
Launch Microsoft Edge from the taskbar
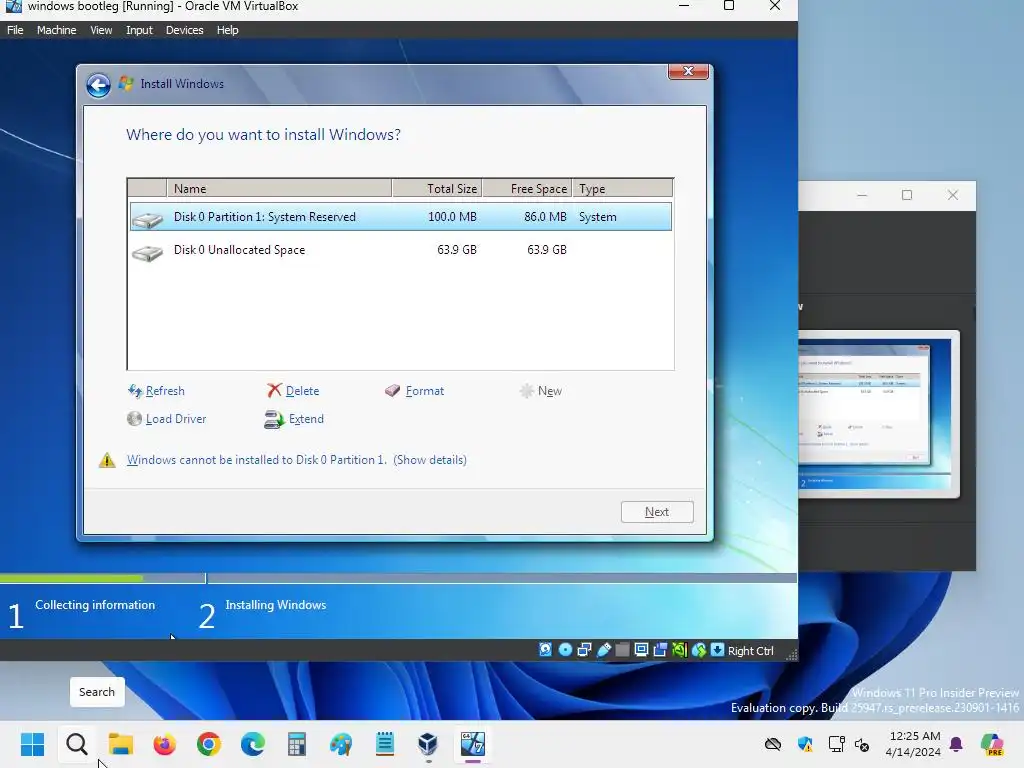[x=253, y=744]
